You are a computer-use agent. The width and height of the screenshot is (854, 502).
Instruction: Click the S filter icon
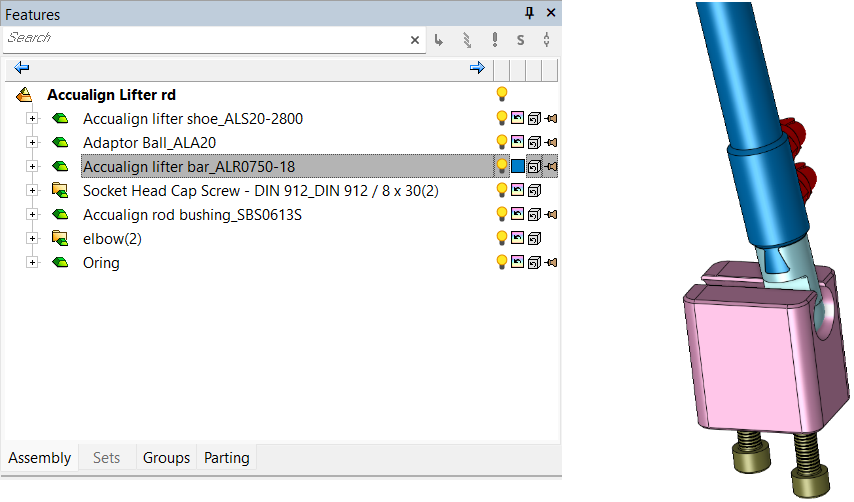[x=521, y=40]
